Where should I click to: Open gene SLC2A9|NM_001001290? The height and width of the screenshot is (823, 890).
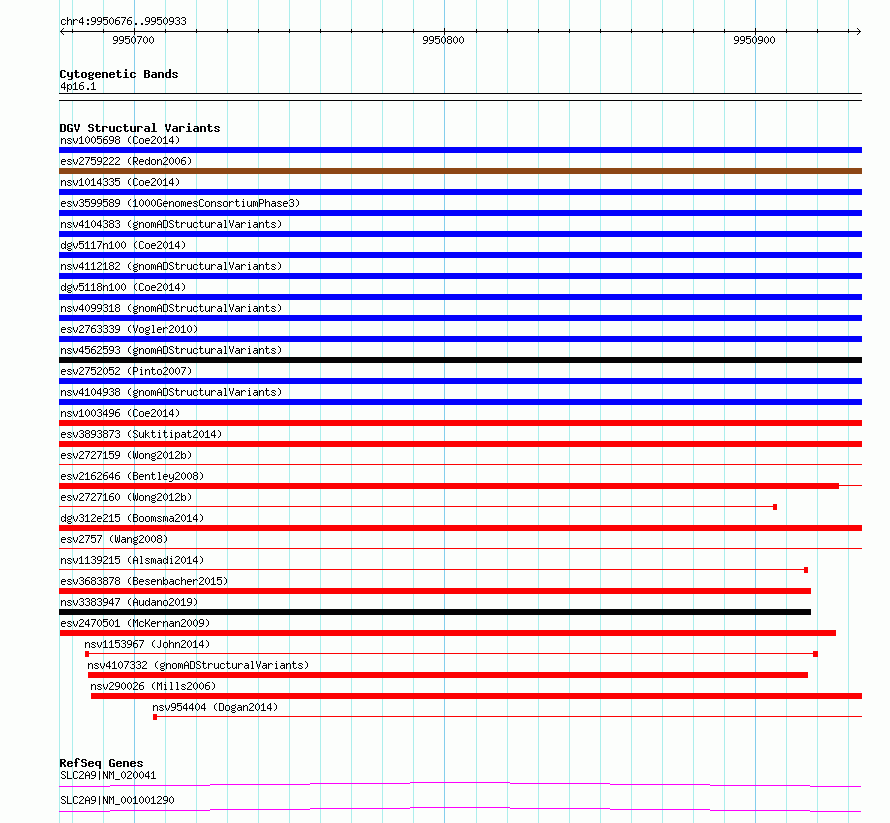click(117, 800)
